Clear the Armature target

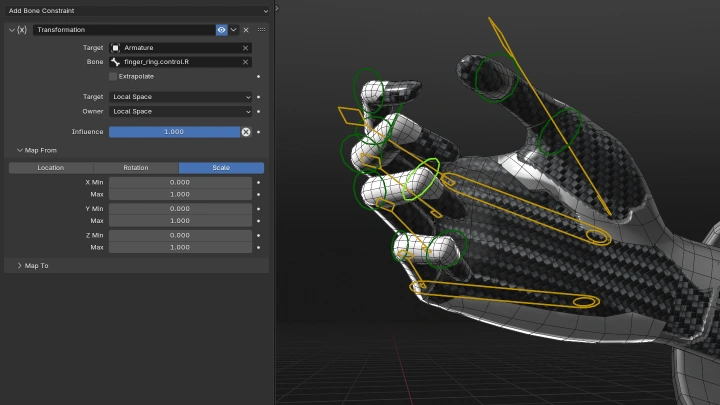pos(245,48)
